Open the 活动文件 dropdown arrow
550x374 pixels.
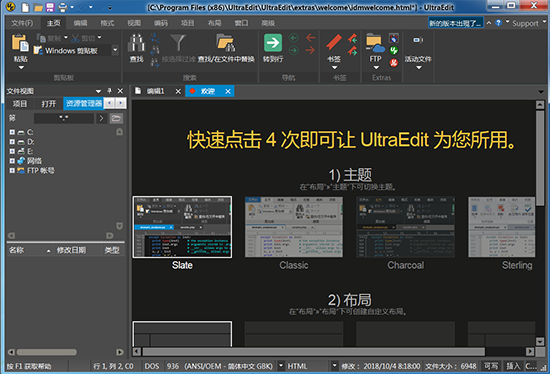pos(419,68)
